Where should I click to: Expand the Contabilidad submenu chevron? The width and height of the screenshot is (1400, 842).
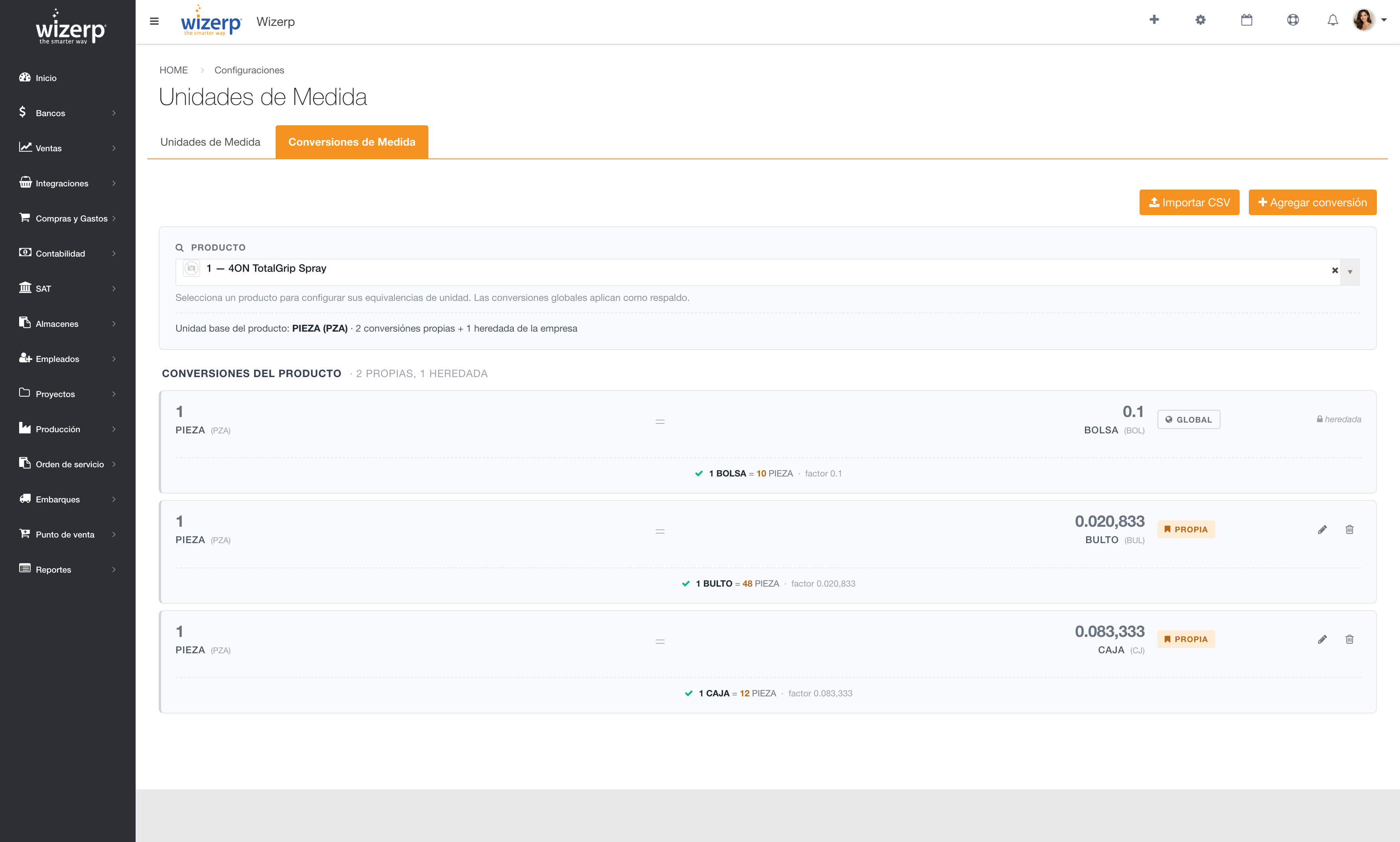(x=114, y=254)
